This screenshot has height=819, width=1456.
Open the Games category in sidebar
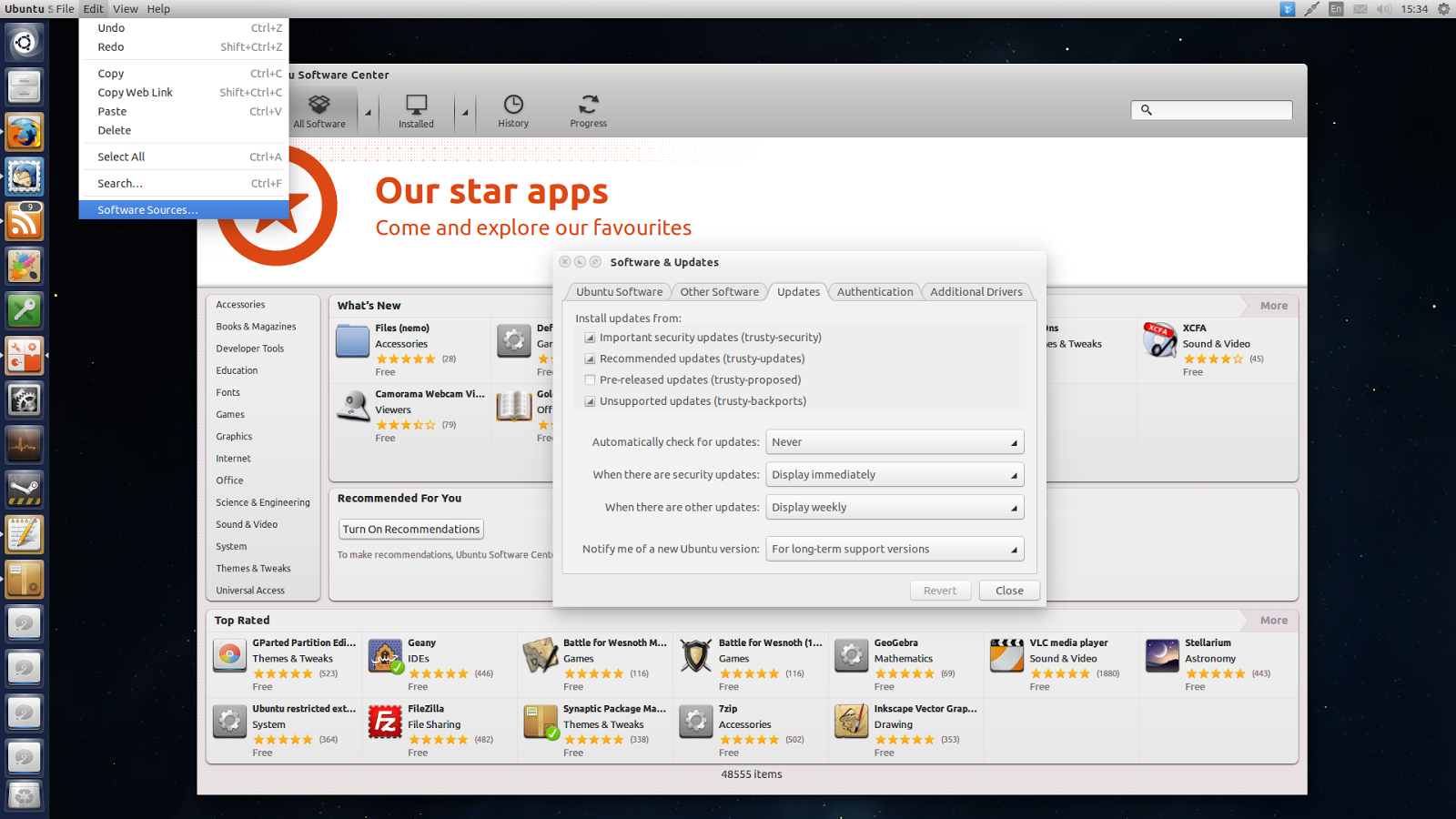(230, 415)
